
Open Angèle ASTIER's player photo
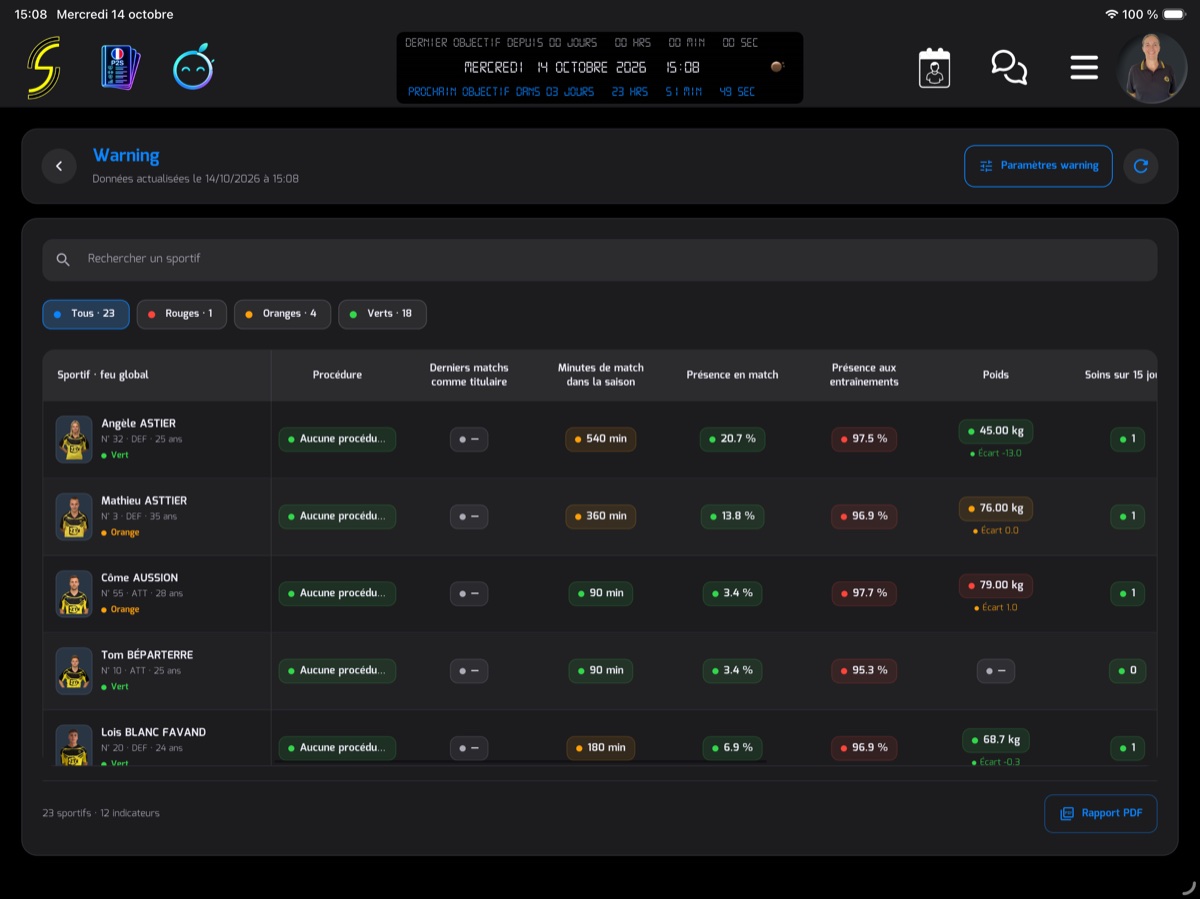coord(74,439)
